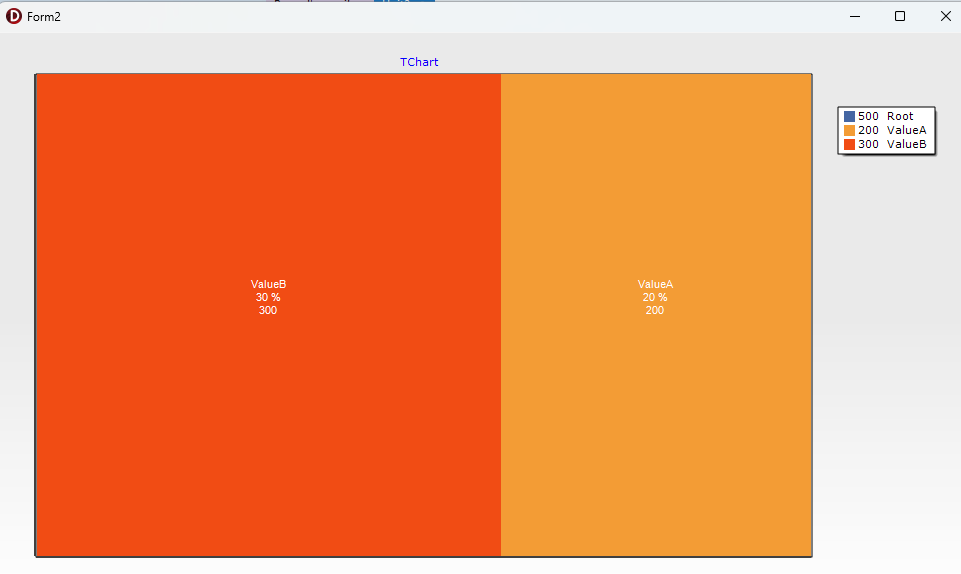Minimize the Form2 window

point(855,17)
